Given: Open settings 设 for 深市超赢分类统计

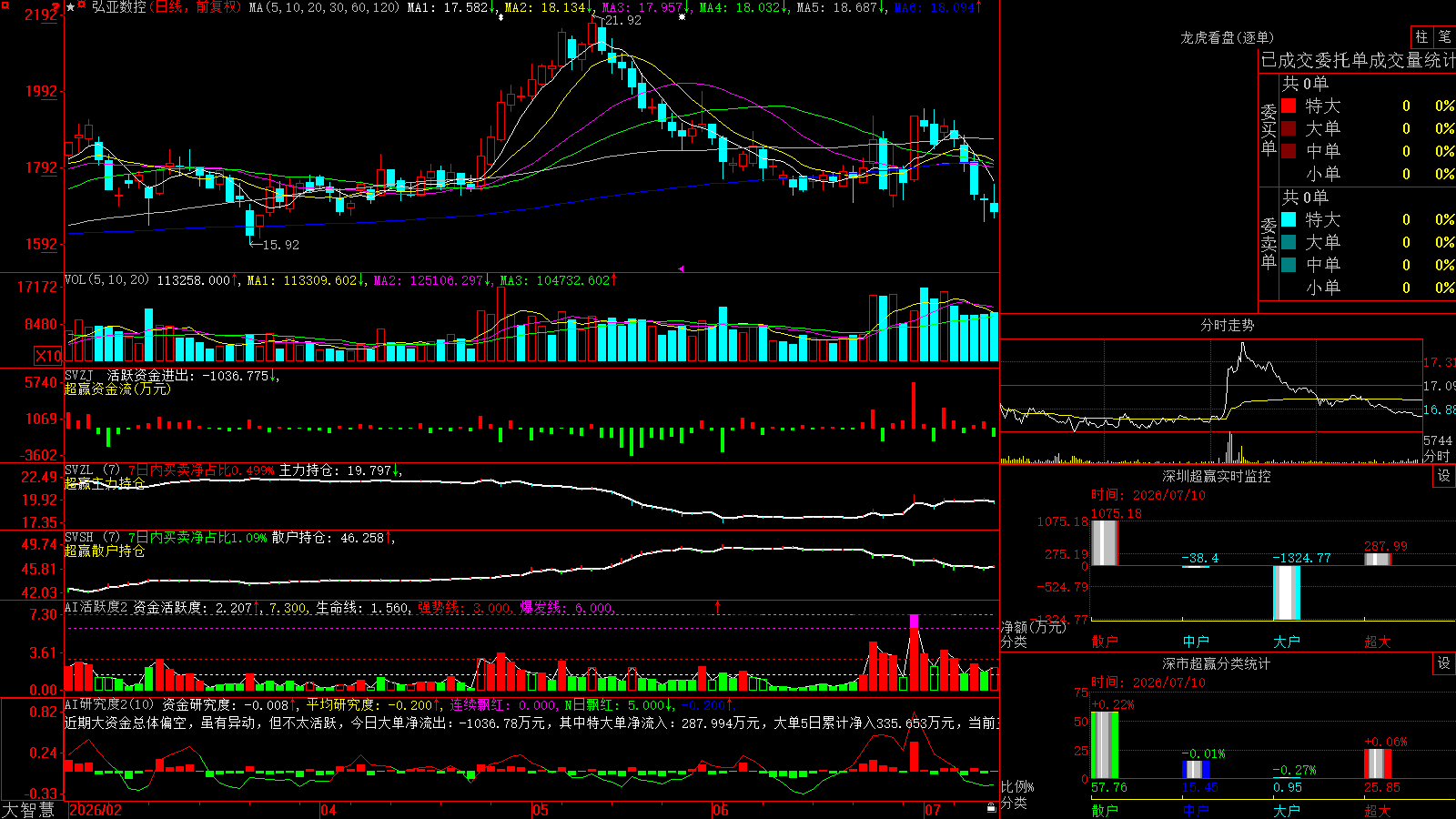Looking at the screenshot, I should pyautogui.click(x=1444, y=663).
